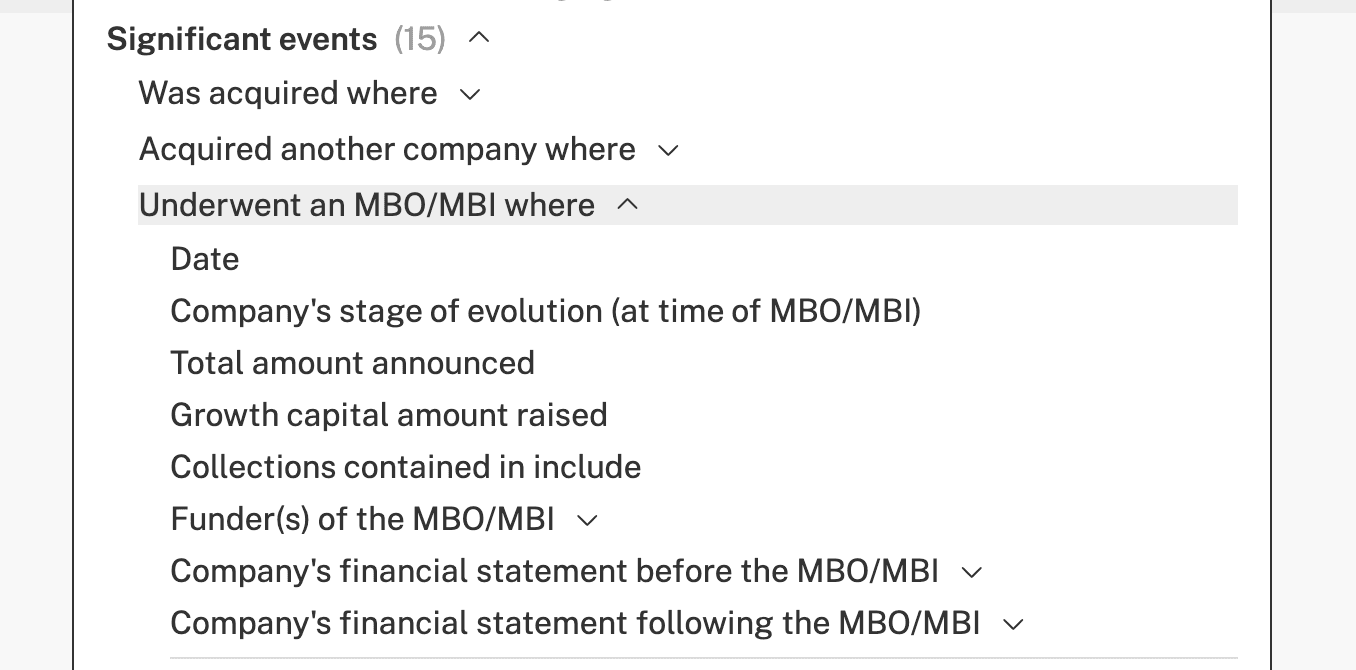The image size is (1356, 670).
Task: Choose the Date filter option
Action: (205, 259)
